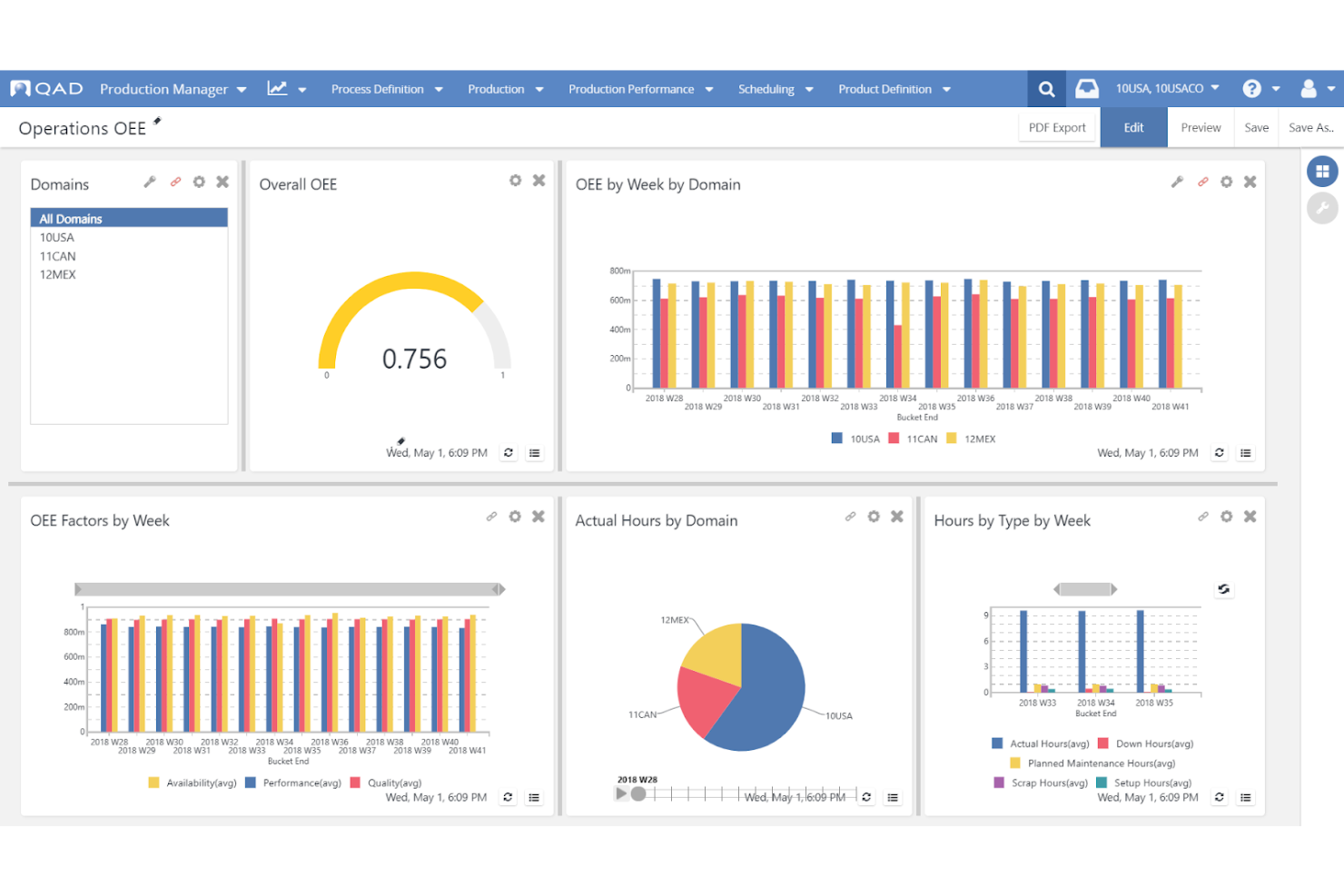This screenshot has width=1344, height=896.
Task: Open the Scheduling dropdown menu
Action: click(x=775, y=88)
